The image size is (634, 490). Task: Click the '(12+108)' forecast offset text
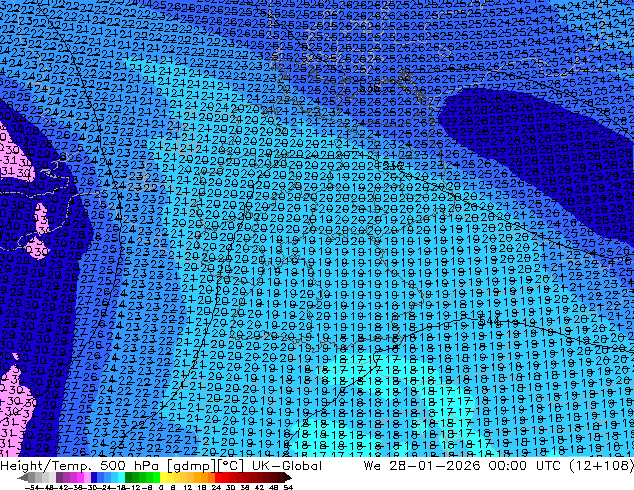(x=601, y=465)
